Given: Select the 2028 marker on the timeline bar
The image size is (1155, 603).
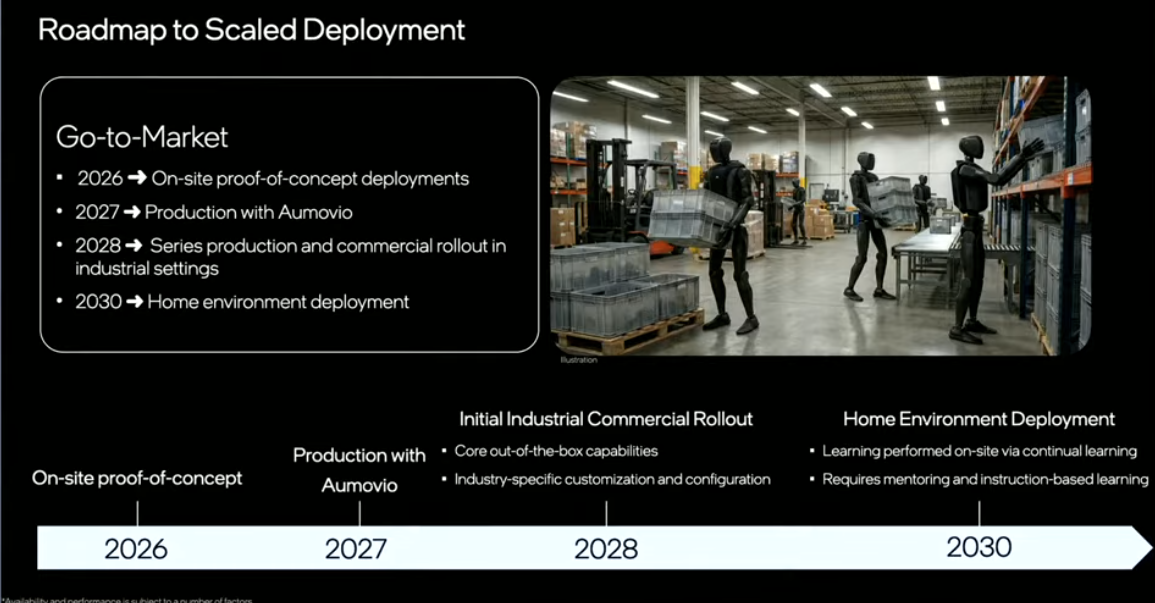Looking at the screenshot, I should pos(605,549).
